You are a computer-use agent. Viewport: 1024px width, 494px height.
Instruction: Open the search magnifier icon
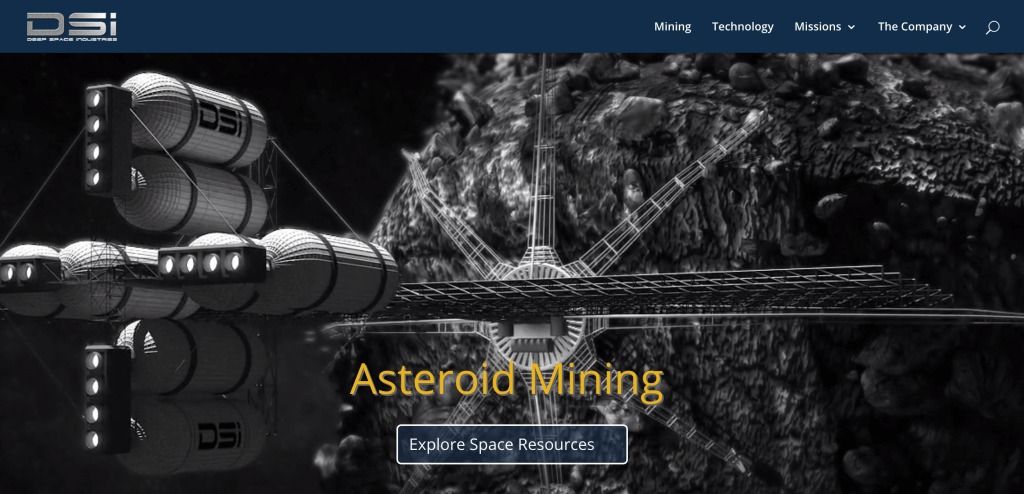tap(992, 27)
